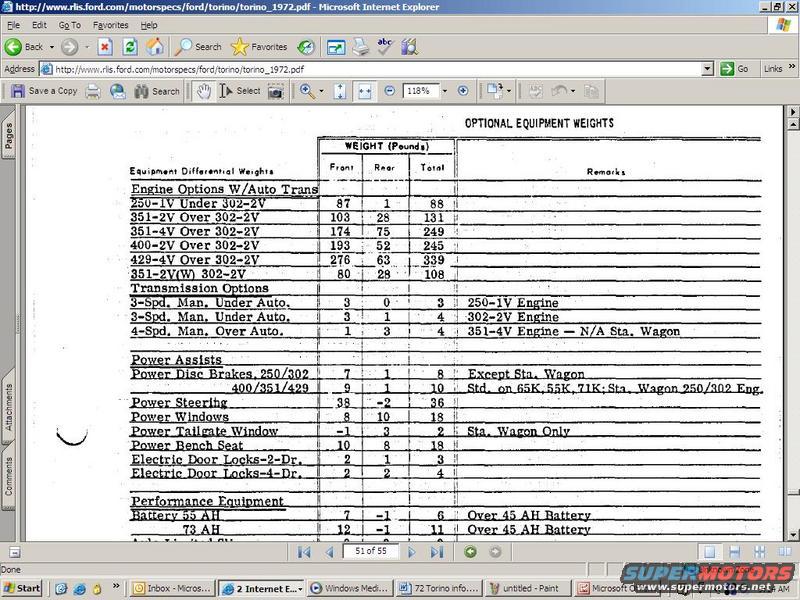800x600 pixels.
Task: Activate the Snapshot camera tool
Action: pyautogui.click(x=275, y=91)
